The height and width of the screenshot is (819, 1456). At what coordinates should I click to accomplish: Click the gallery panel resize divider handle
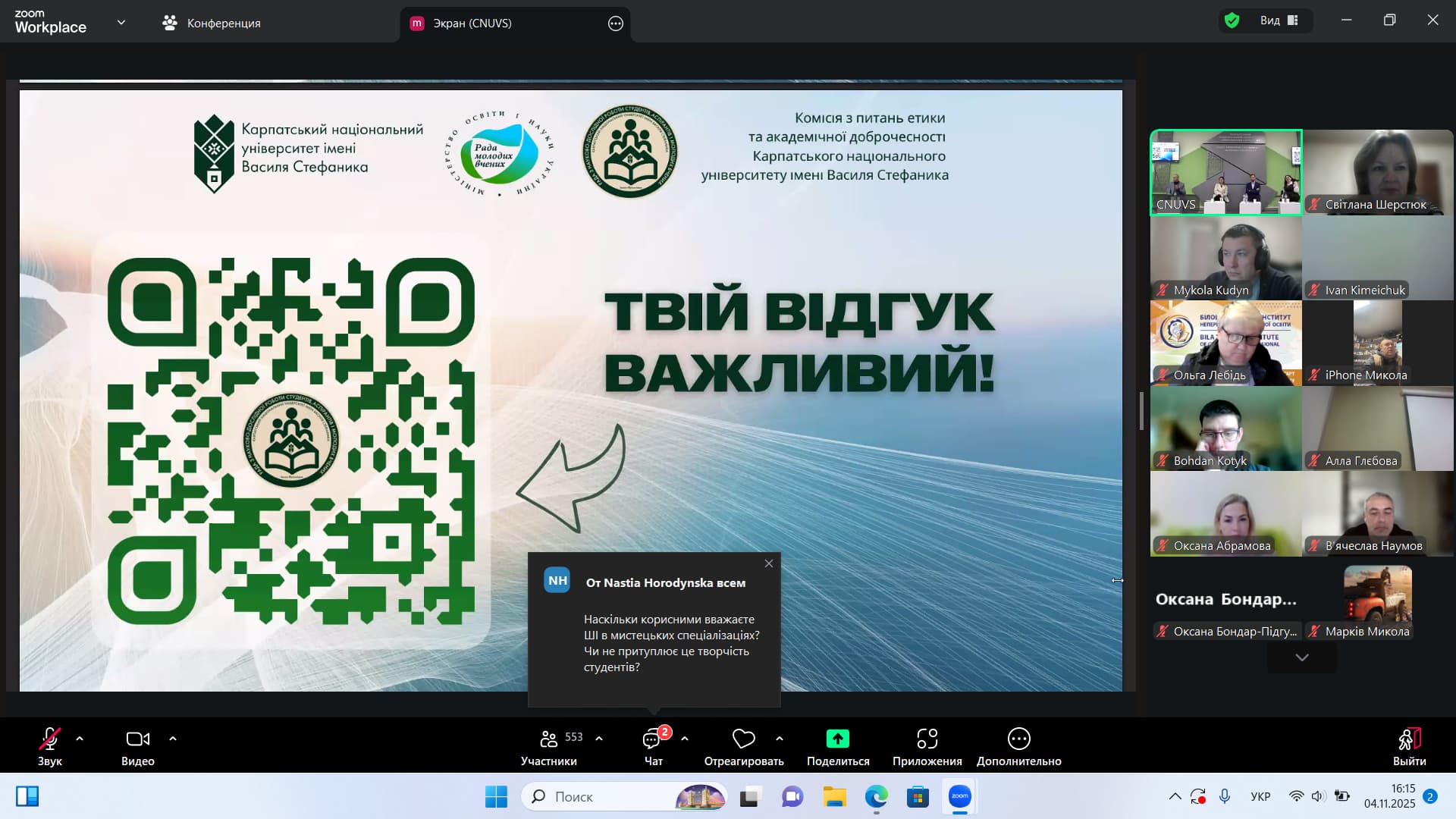point(1141,410)
